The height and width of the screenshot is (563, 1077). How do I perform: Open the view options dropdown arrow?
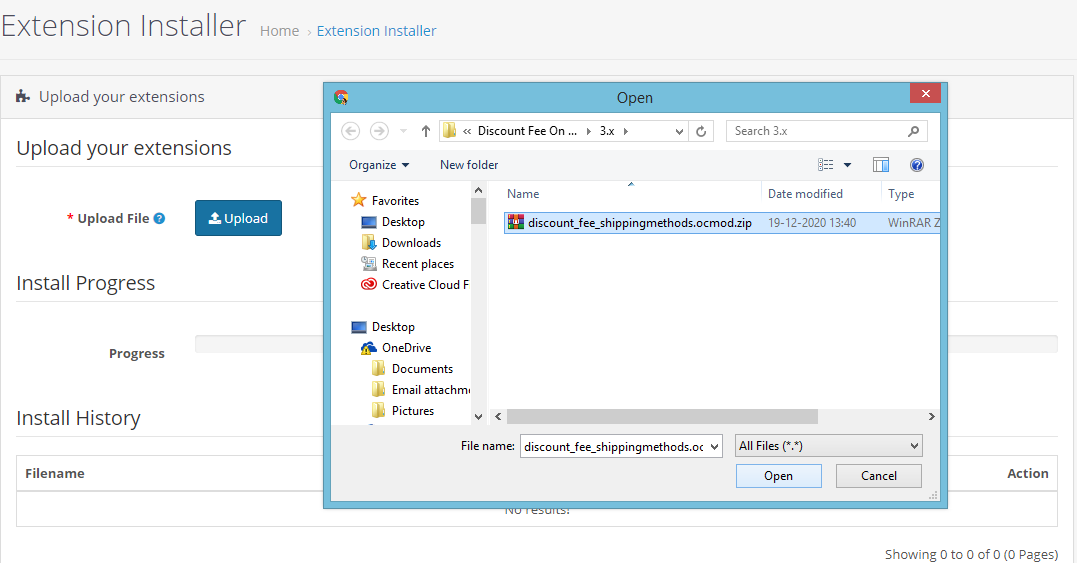click(848, 165)
